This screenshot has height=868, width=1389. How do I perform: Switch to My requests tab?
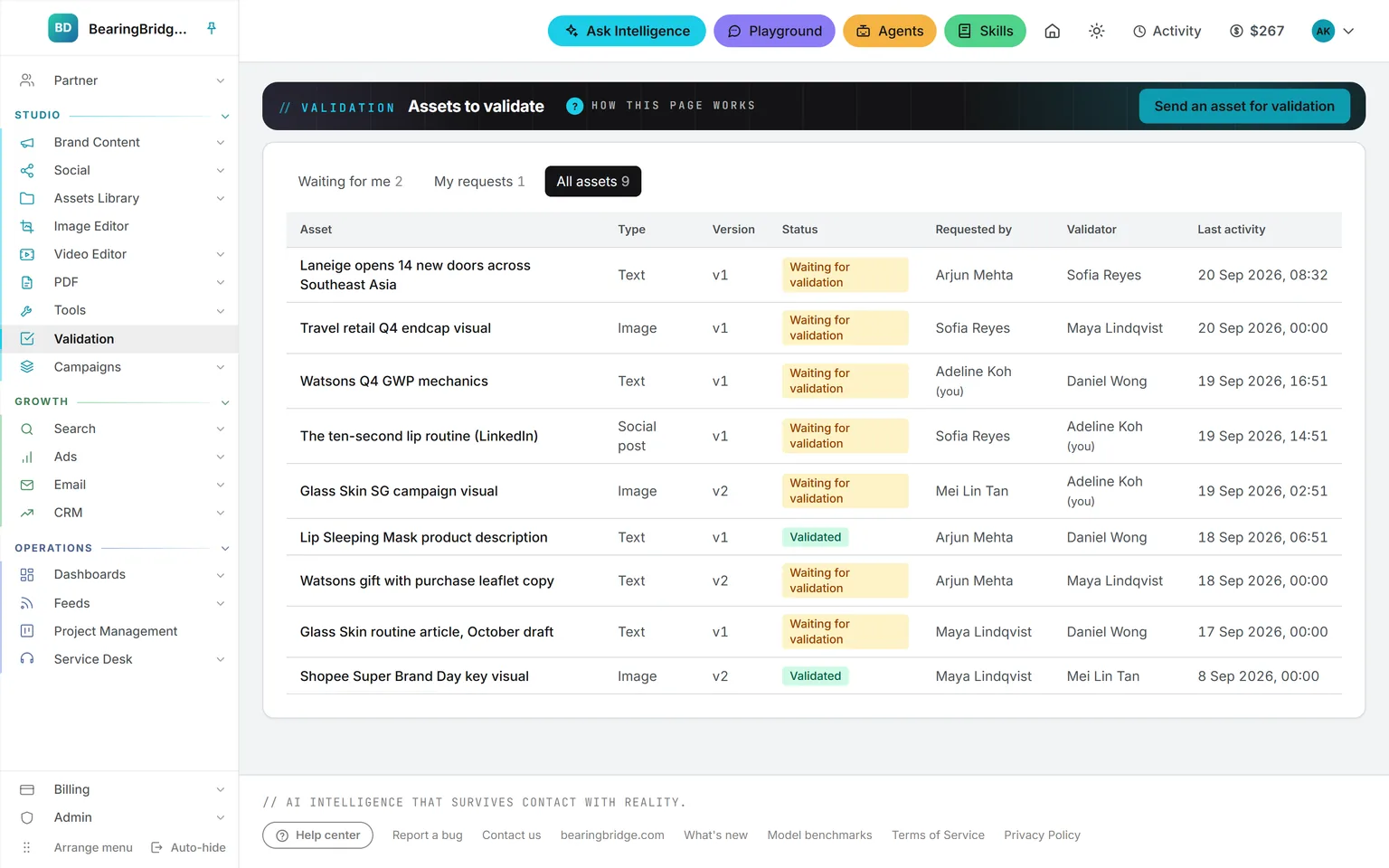[479, 182]
